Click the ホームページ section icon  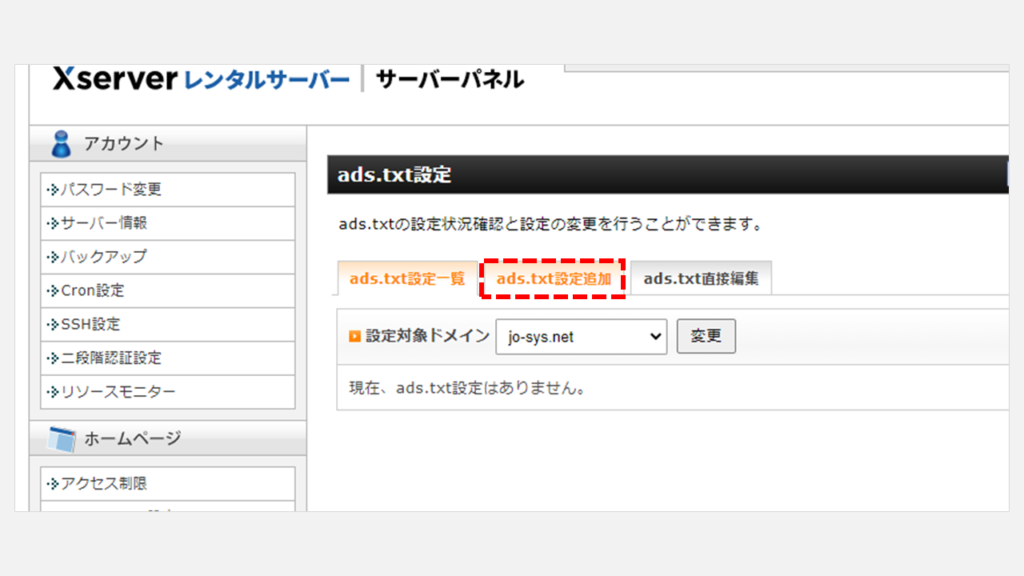62,439
